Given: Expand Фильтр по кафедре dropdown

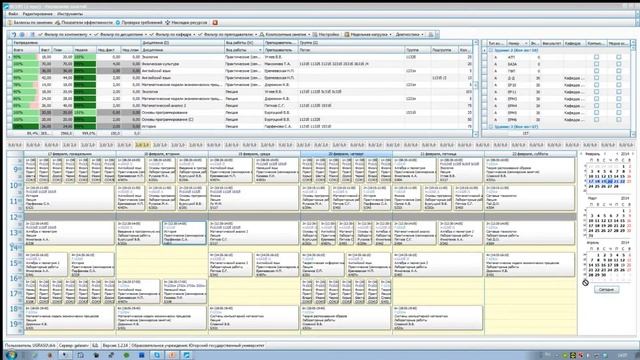Looking at the screenshot, I should tap(194, 35).
